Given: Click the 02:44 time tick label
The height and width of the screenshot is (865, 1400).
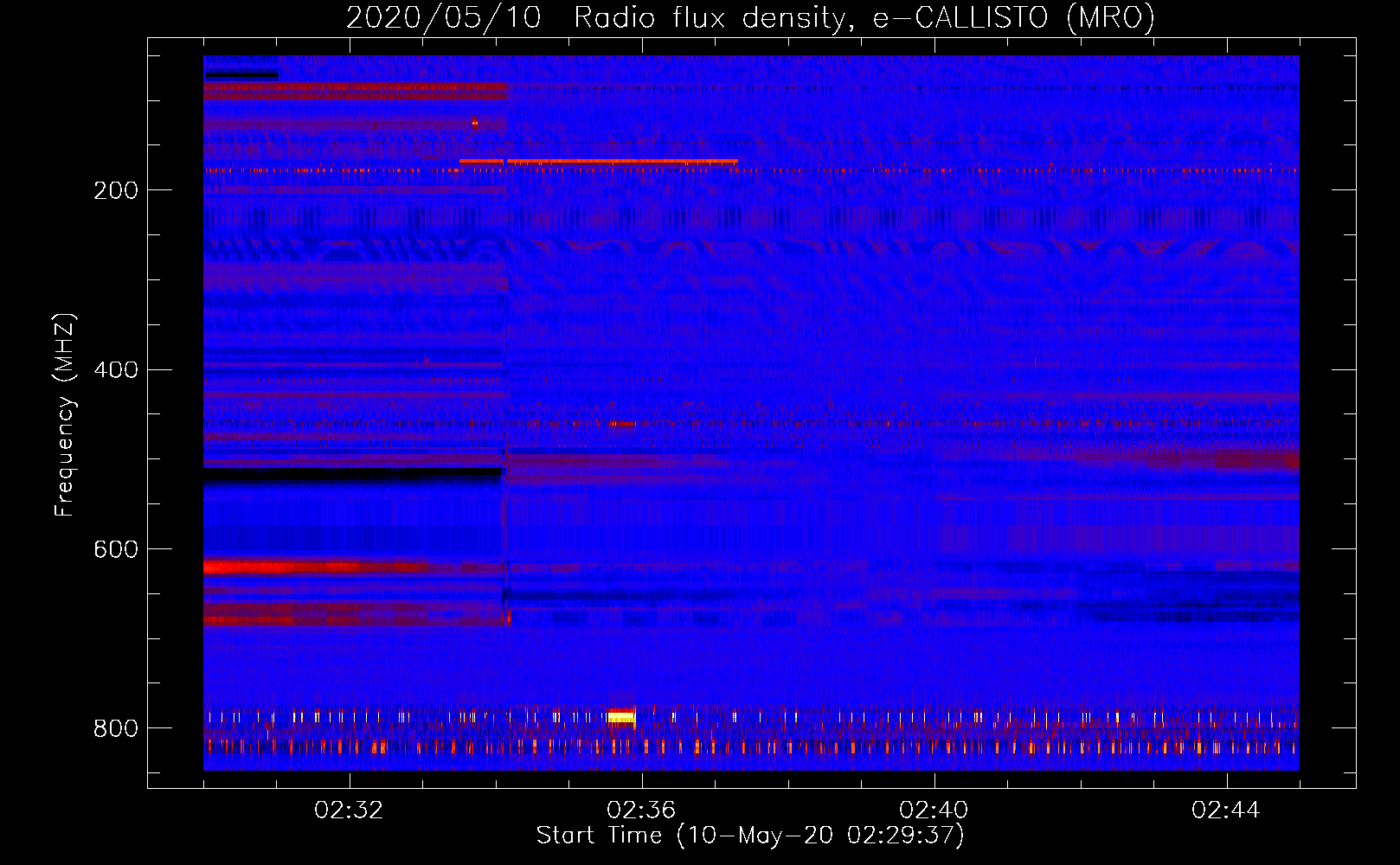Looking at the screenshot, I should [x=1226, y=811].
